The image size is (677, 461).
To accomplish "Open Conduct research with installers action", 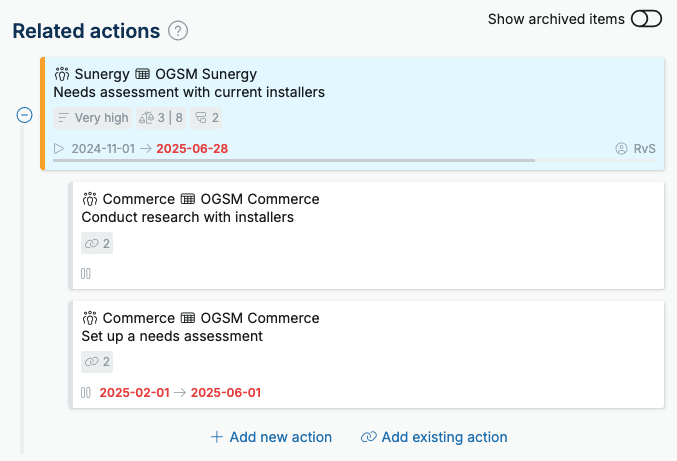I will click(187, 217).
